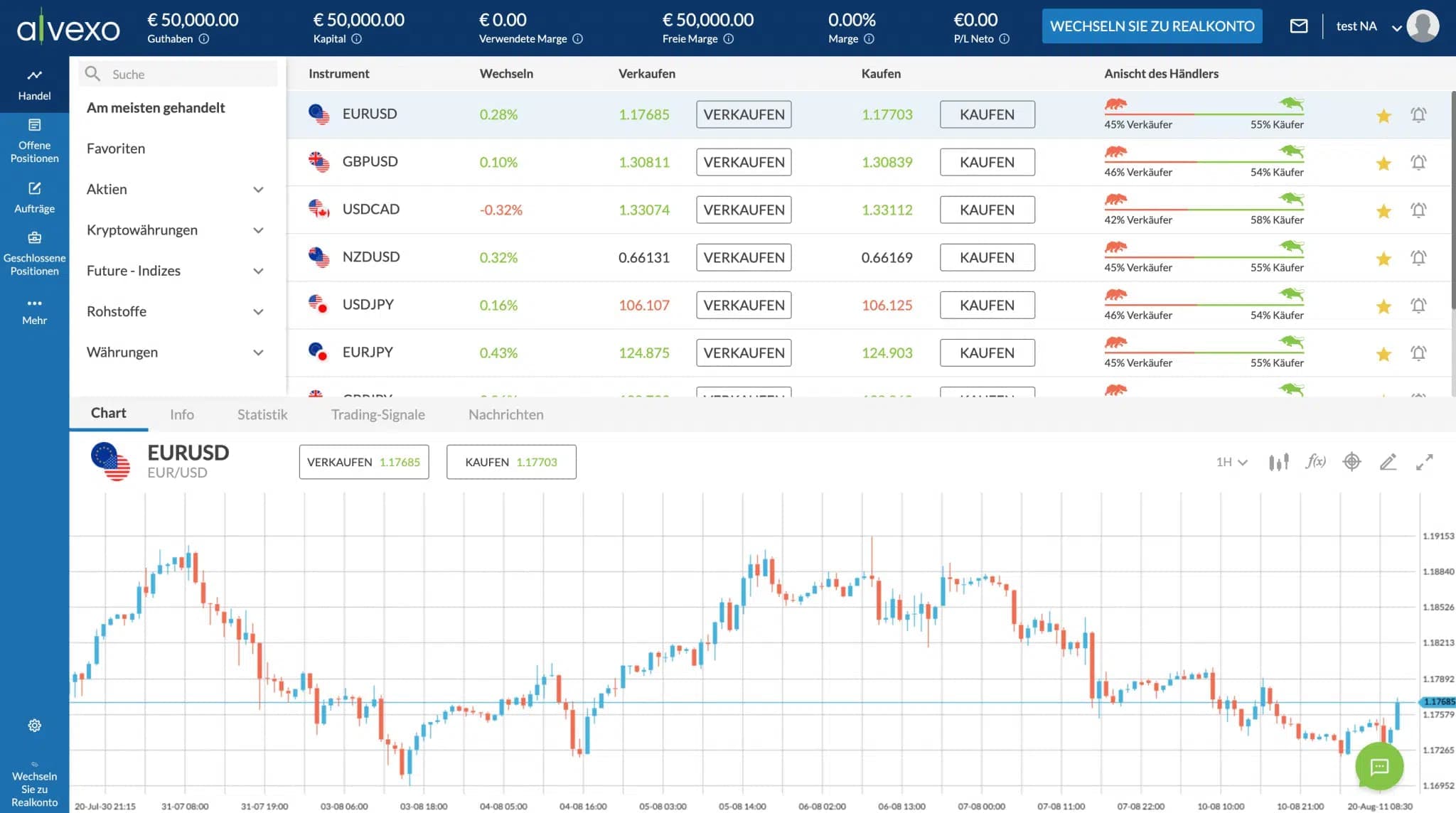Toggle favorite star for USDCAD
The image size is (1456, 813).
coord(1383,210)
